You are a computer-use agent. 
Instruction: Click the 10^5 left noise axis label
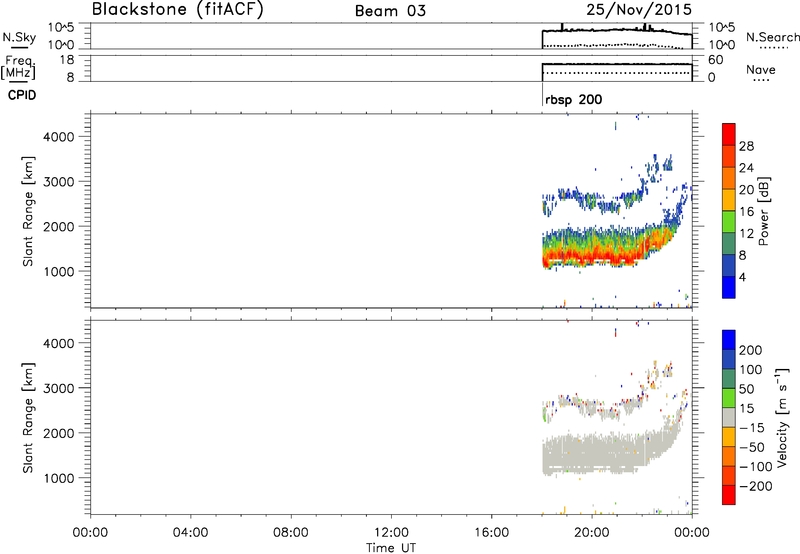[x=61, y=28]
